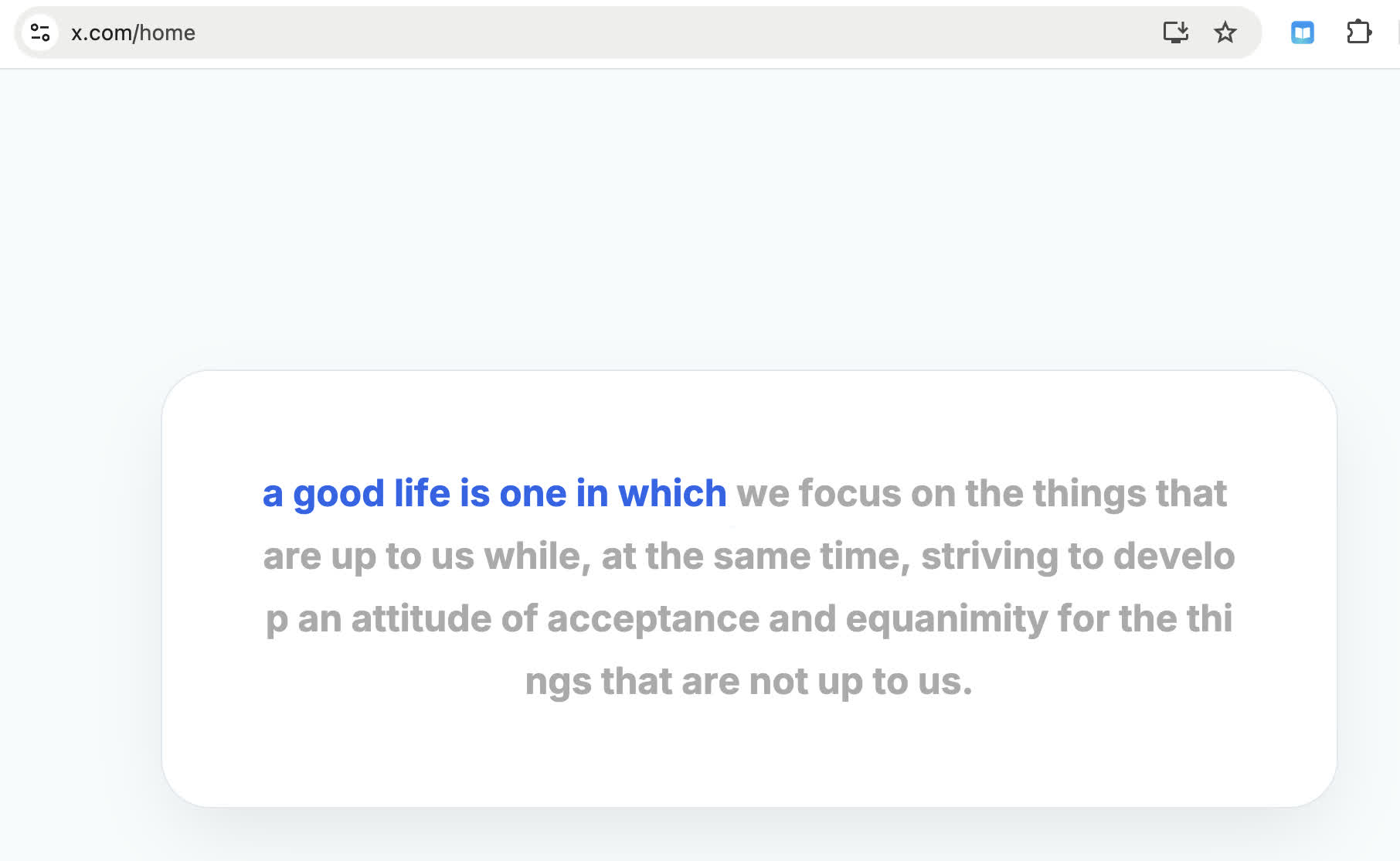
Task: Open the blue book reader extension icon
Action: [x=1303, y=32]
